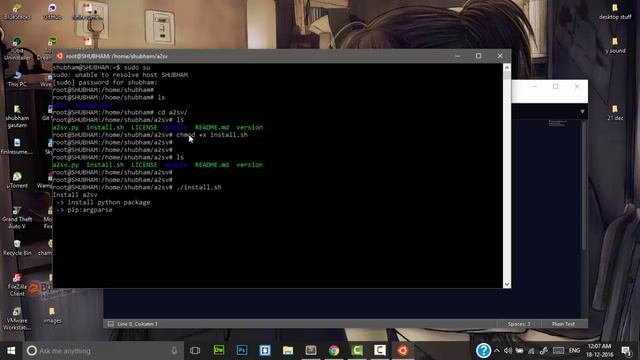Minimize the background editor window
This screenshot has width=640, height=360.
click(x=534, y=87)
